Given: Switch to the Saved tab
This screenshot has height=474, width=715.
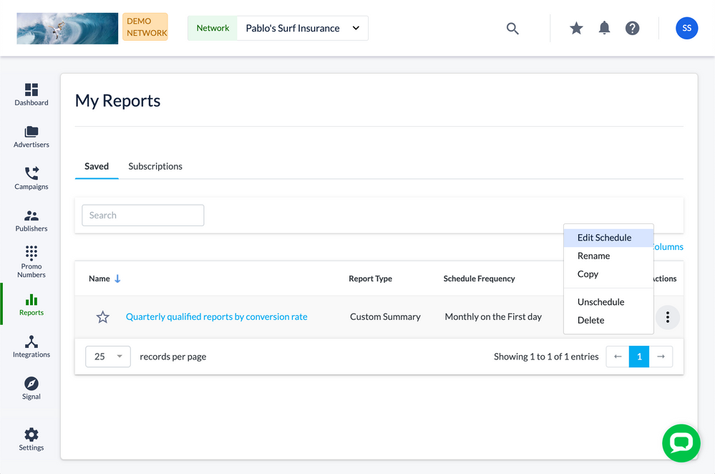Looking at the screenshot, I should pyautogui.click(x=97, y=167).
